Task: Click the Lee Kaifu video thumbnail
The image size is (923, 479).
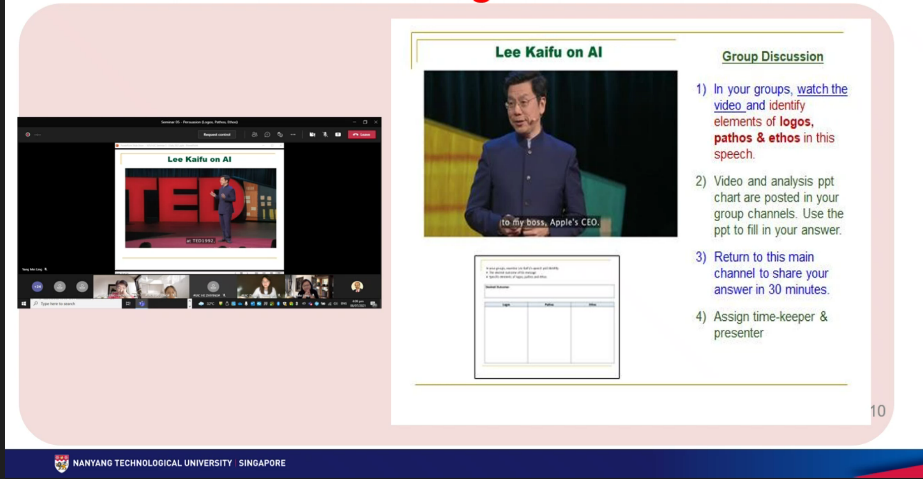Action: (x=550, y=153)
